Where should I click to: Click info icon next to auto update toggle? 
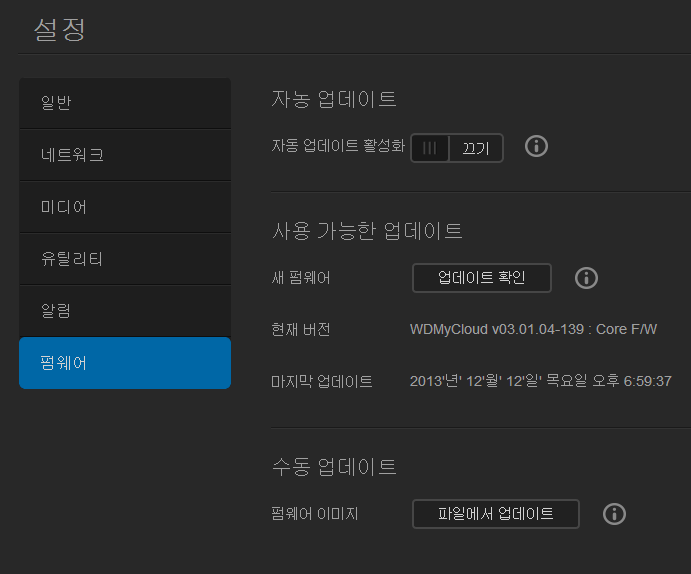coord(537,147)
